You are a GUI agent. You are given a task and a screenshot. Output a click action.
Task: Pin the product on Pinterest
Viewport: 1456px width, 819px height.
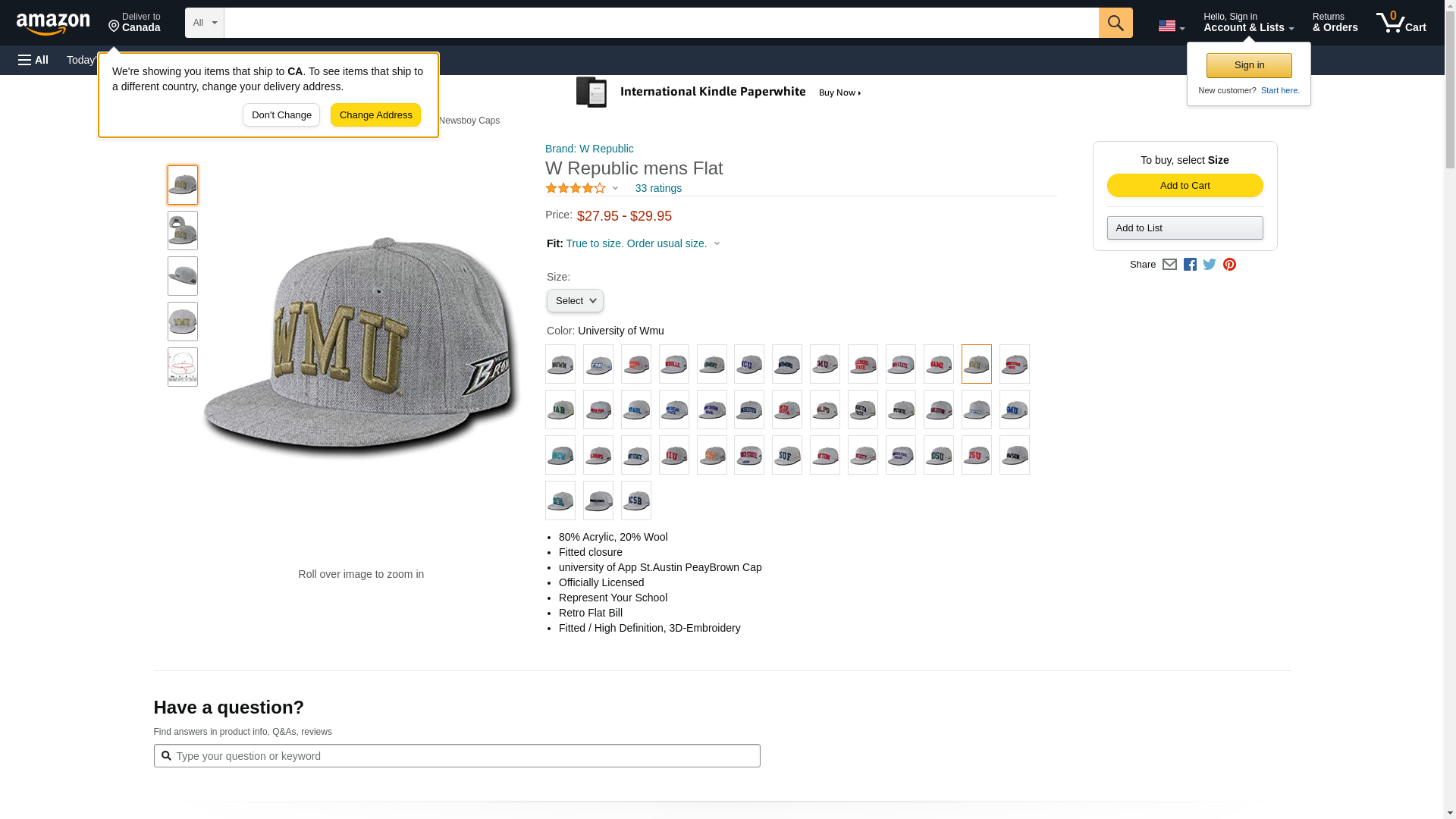(1229, 265)
